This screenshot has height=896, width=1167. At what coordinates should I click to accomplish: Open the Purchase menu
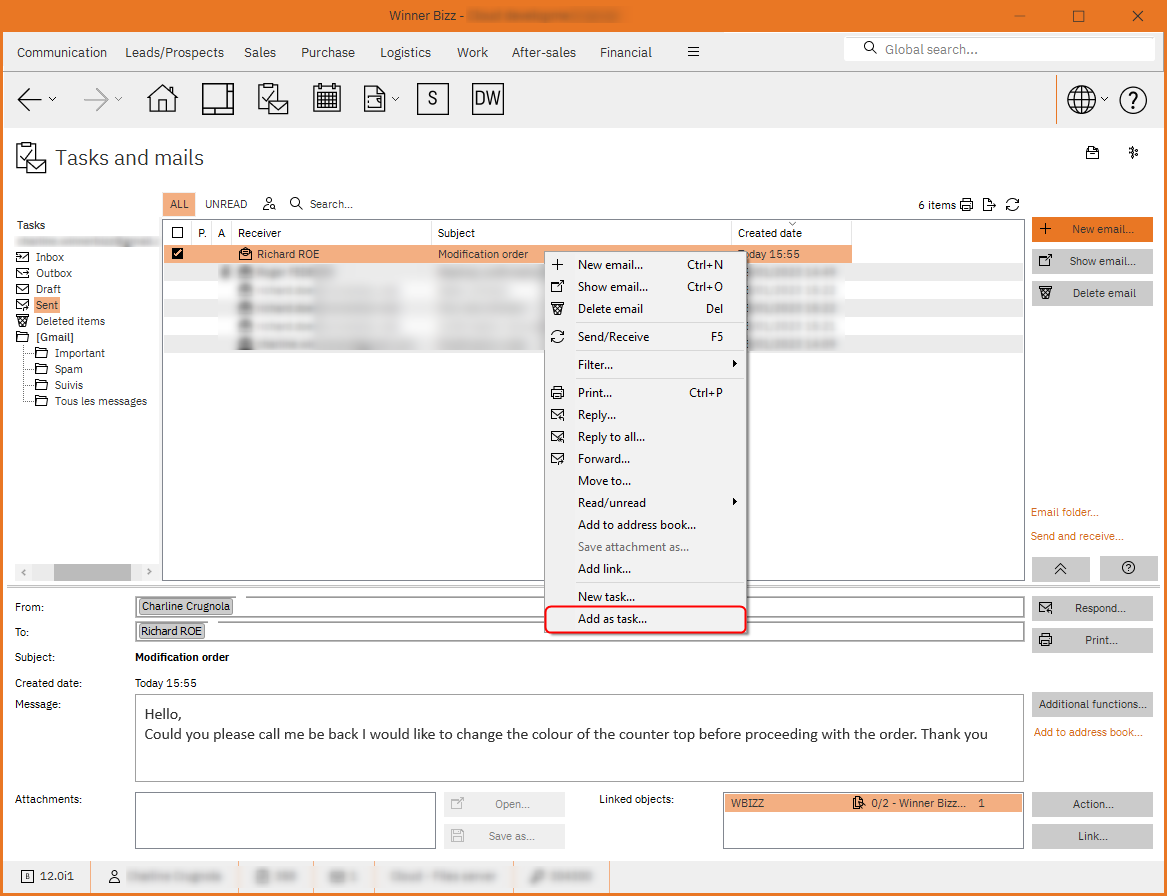click(x=327, y=52)
